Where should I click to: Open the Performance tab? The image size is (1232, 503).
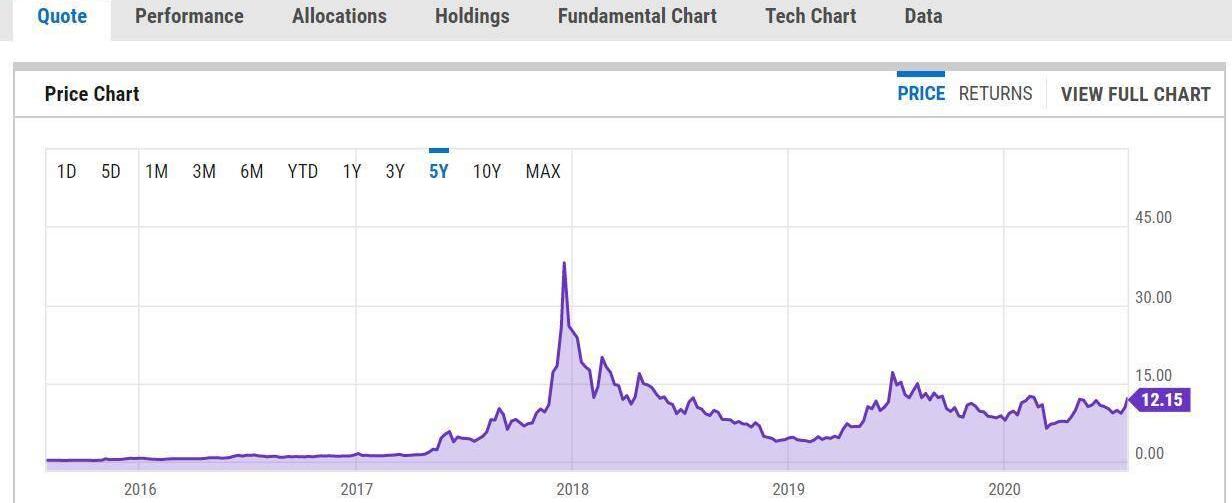click(x=189, y=16)
